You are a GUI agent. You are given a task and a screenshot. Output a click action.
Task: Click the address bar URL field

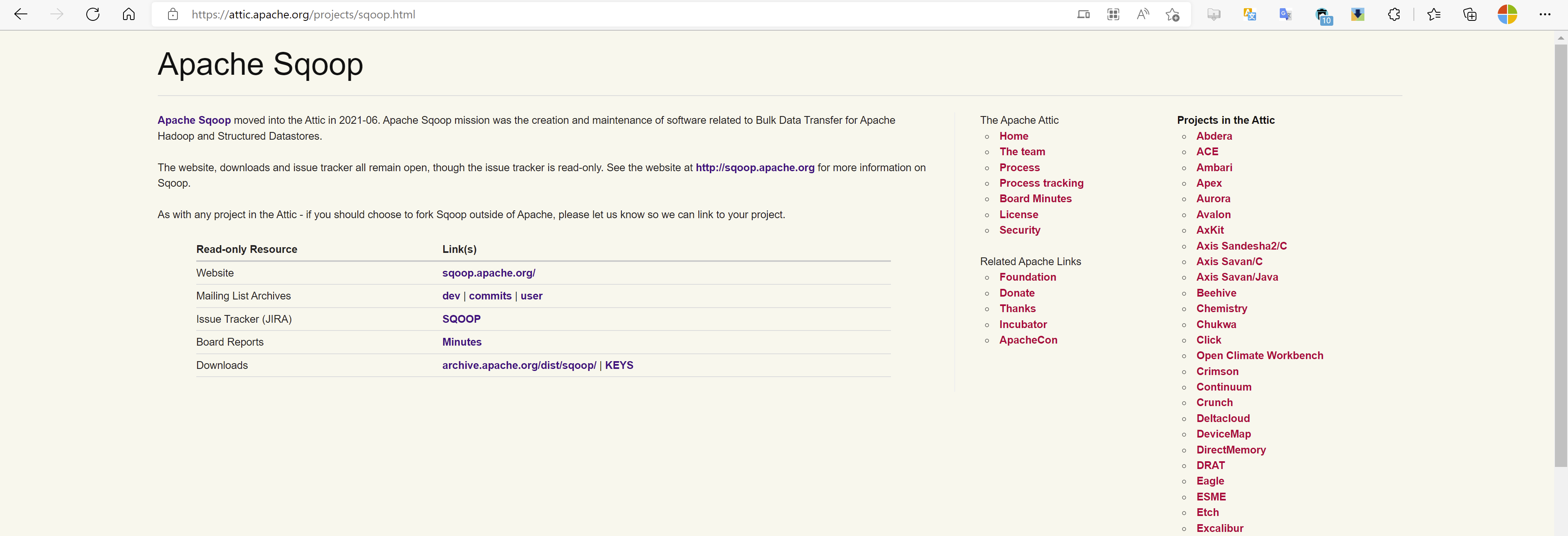[x=548, y=15]
